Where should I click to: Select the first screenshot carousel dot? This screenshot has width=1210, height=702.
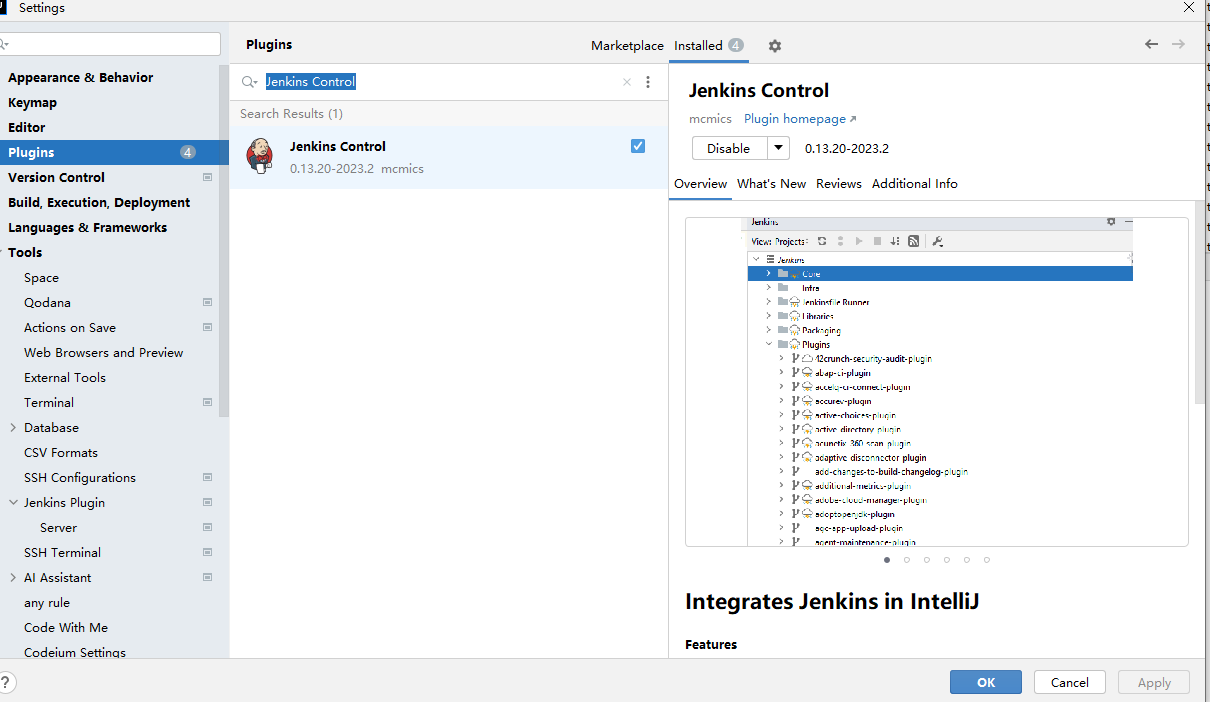click(x=887, y=560)
